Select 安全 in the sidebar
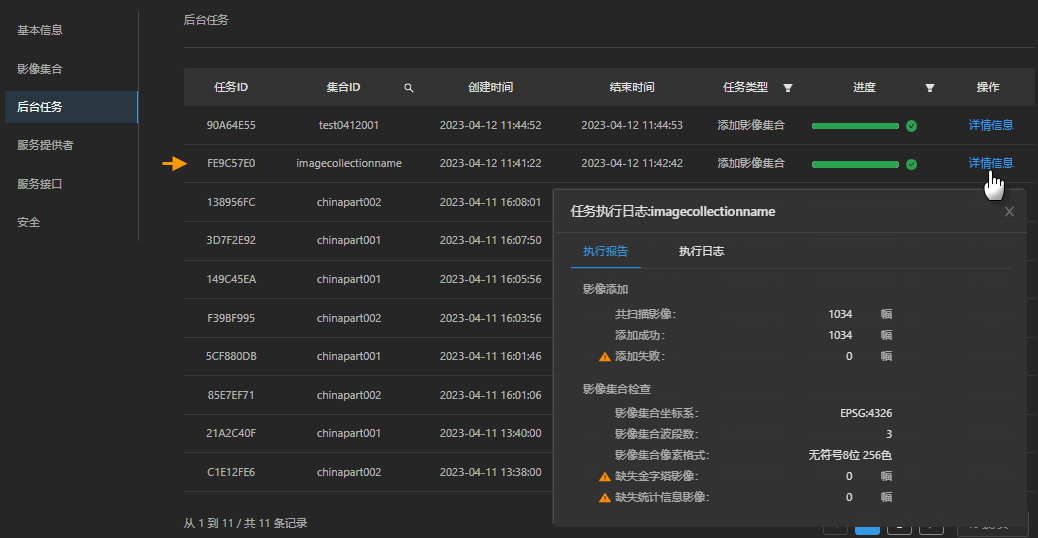 tap(29, 222)
